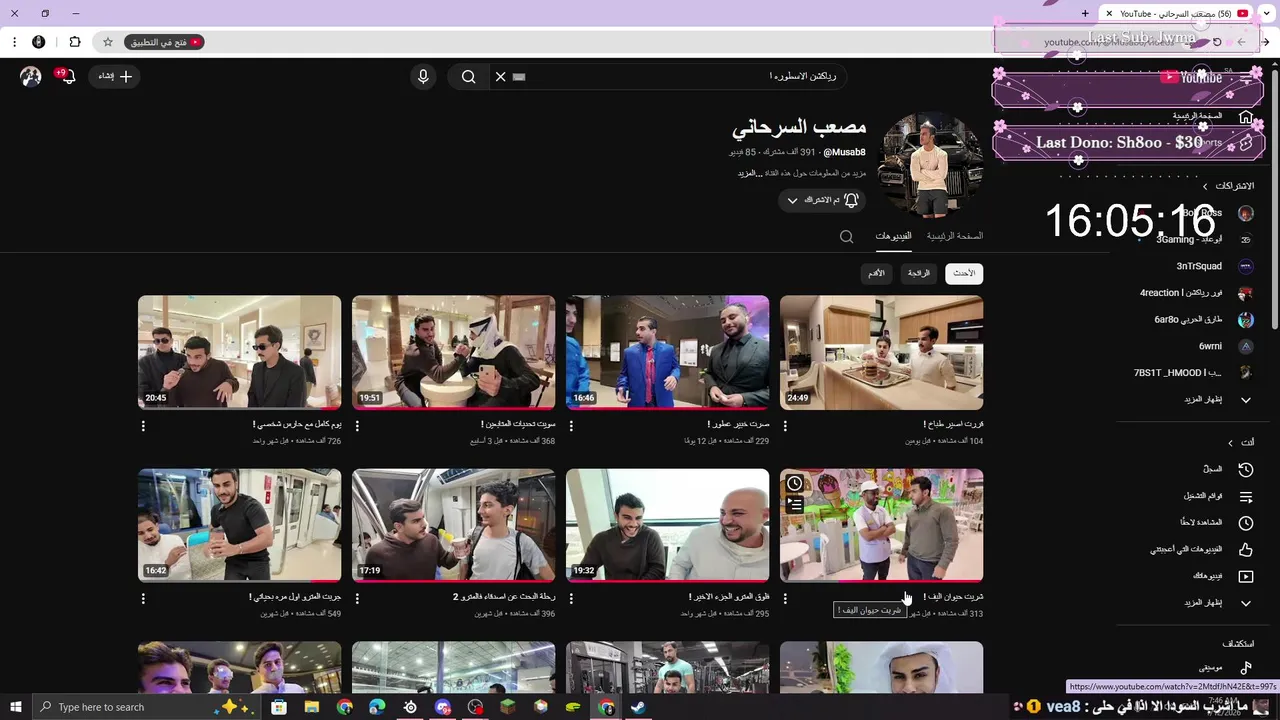This screenshot has height=720, width=1280.
Task: Open the 19:51 video thumbnail
Action: 453,352
